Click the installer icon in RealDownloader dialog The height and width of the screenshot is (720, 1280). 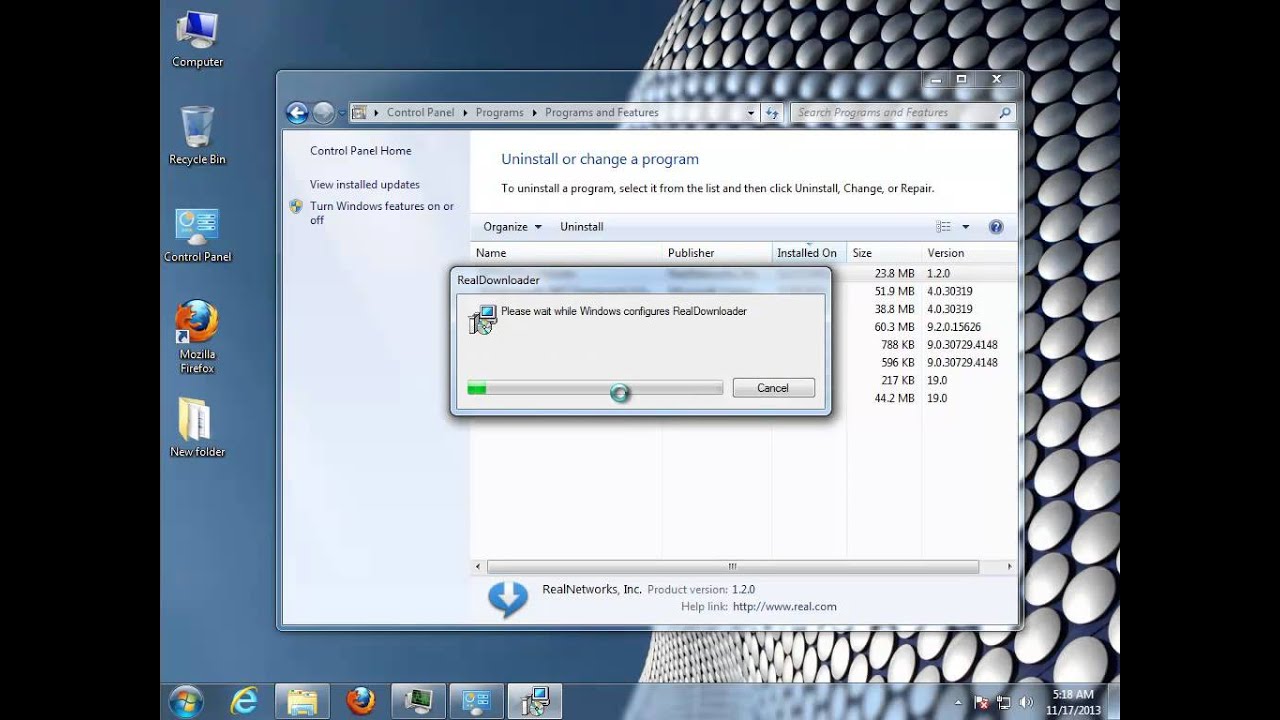click(x=482, y=320)
